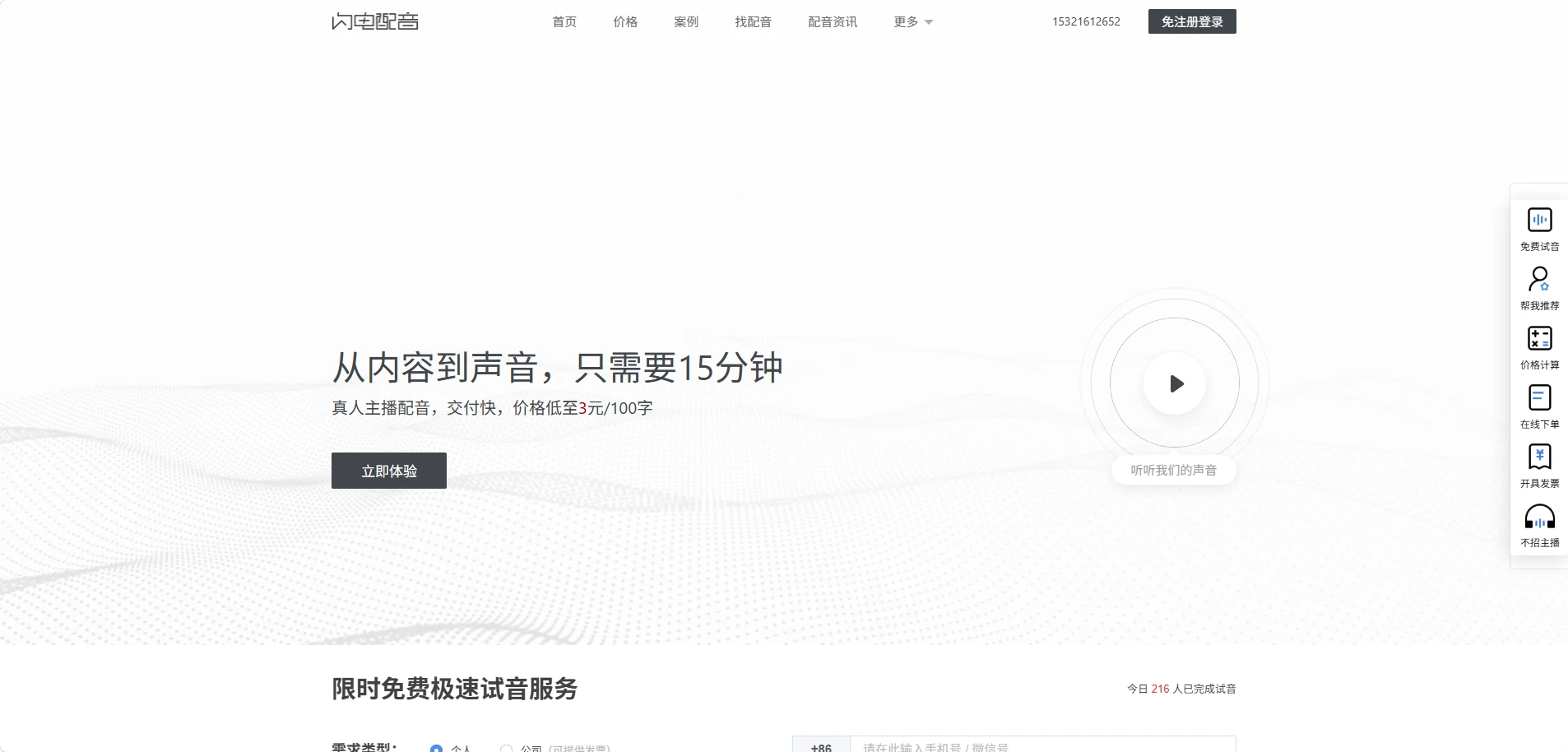This screenshot has width=1568, height=752.
Task: Play the 听听我们的声音 audio sample
Action: point(1176,383)
